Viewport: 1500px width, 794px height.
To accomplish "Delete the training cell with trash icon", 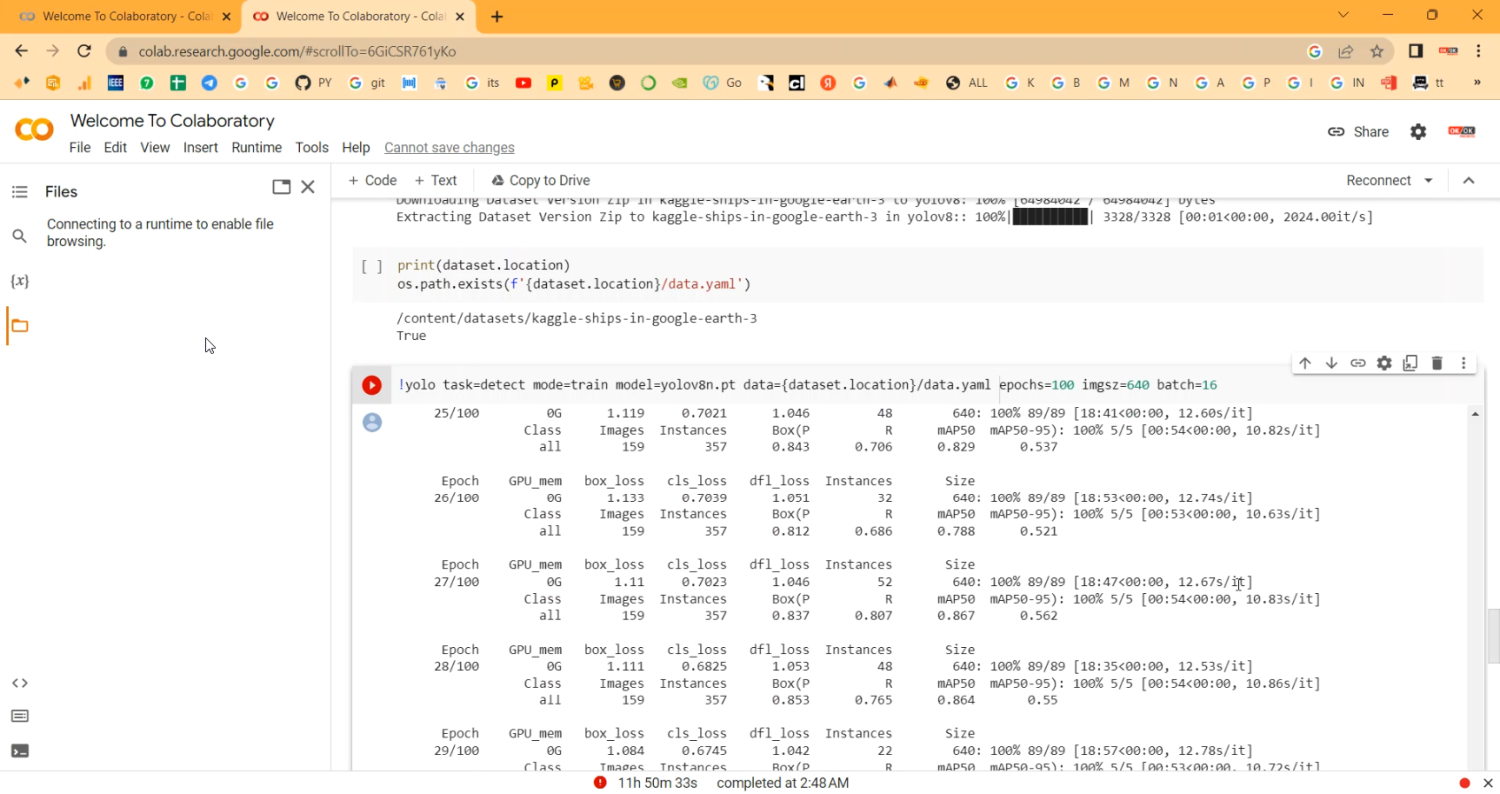I will 1437,363.
